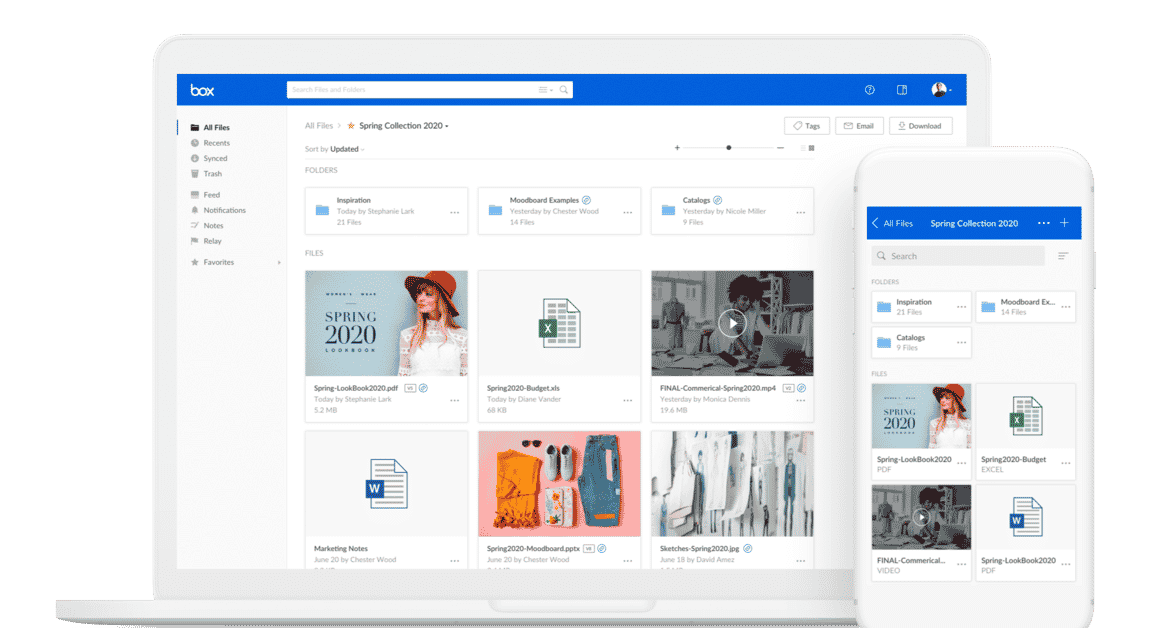The height and width of the screenshot is (628, 1150).
Task: Click the Tags button
Action: pos(807,126)
